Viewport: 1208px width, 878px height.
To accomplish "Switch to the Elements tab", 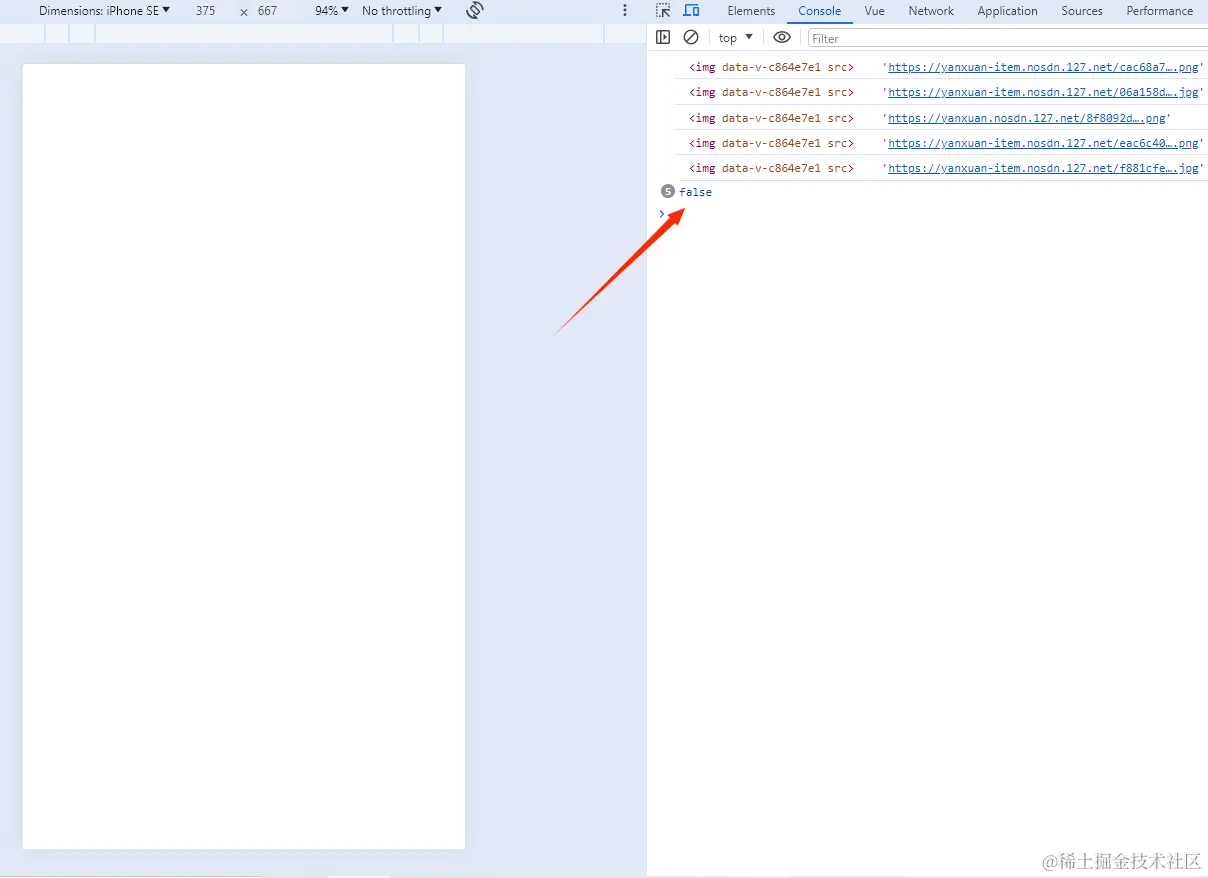I will [751, 10].
